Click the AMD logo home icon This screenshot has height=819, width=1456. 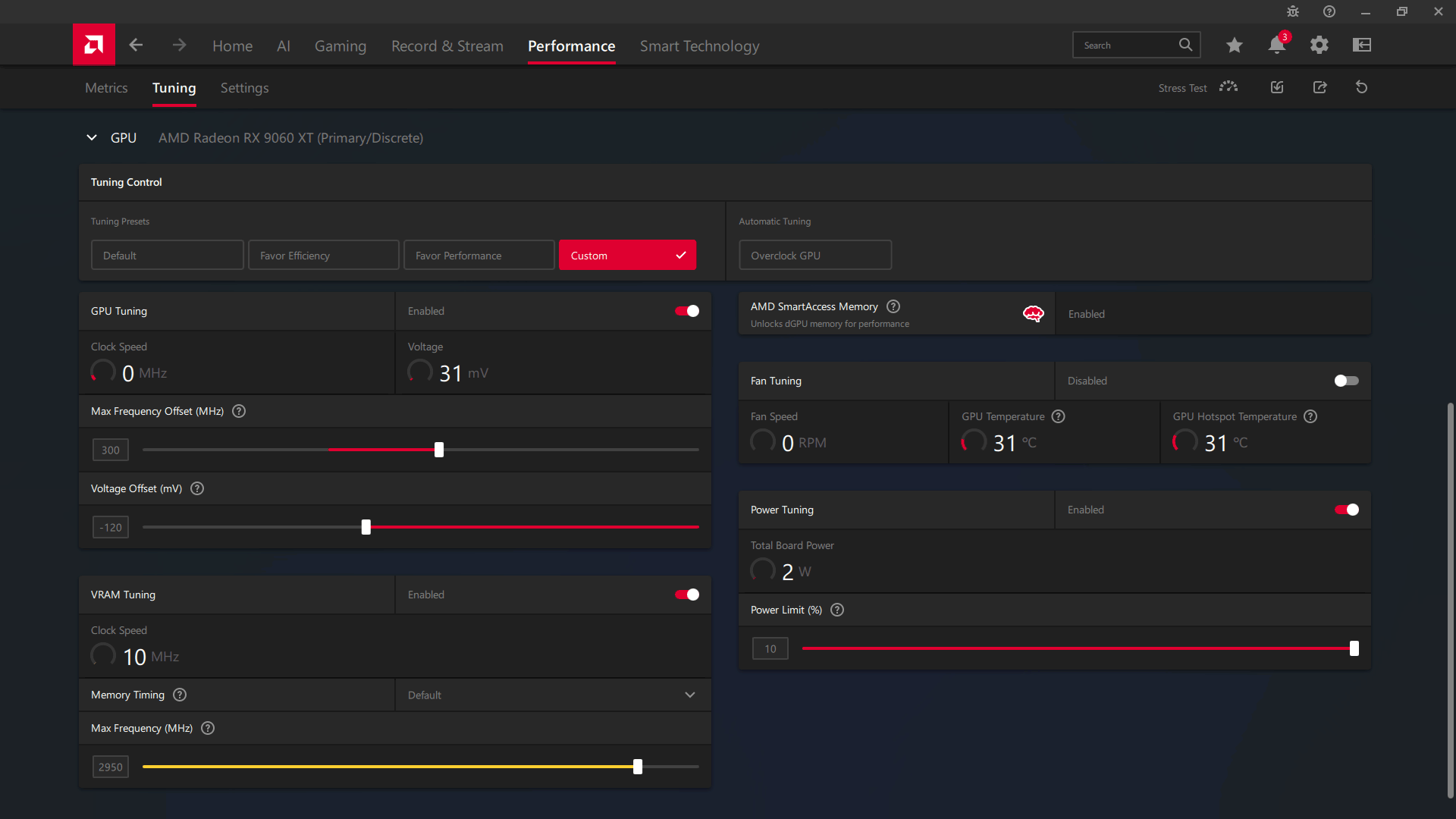click(x=94, y=45)
